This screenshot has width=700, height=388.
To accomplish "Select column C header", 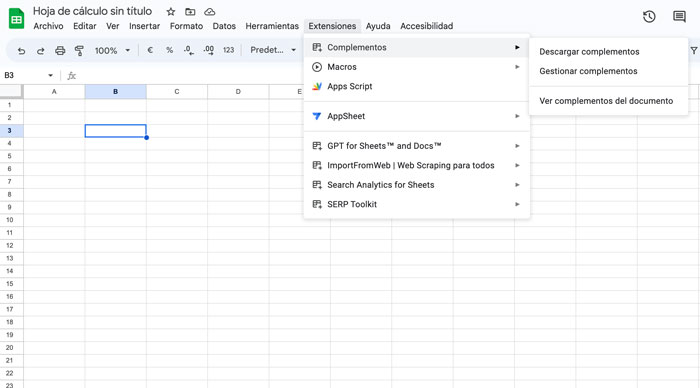I will click(177, 92).
